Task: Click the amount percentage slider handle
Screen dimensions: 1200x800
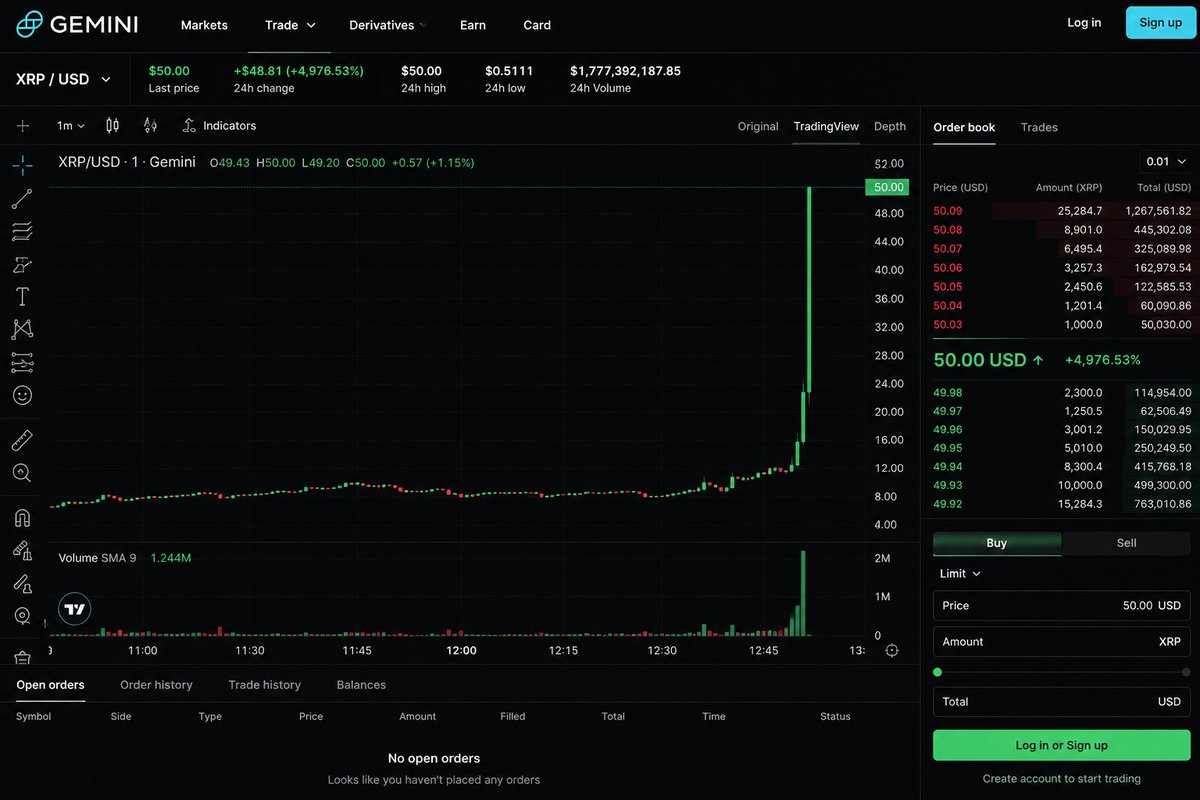Action: click(937, 672)
